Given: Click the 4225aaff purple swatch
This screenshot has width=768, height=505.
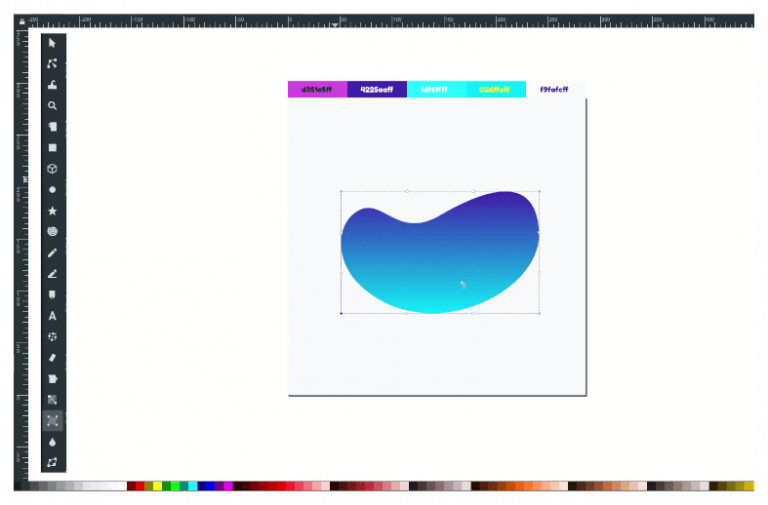Looking at the screenshot, I should 377,90.
